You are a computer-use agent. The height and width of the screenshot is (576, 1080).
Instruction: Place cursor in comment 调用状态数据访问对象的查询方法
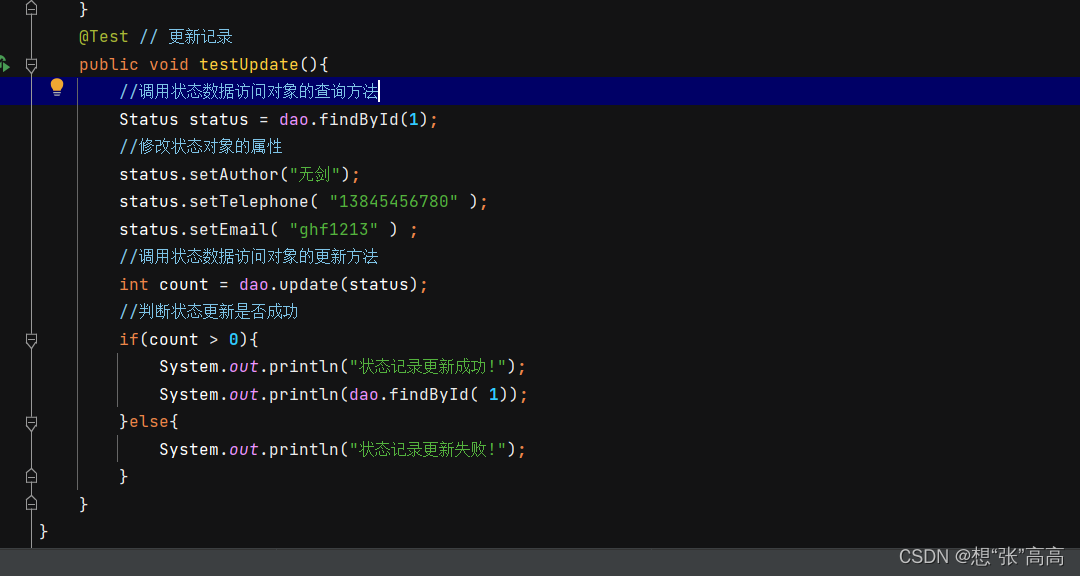click(249, 92)
